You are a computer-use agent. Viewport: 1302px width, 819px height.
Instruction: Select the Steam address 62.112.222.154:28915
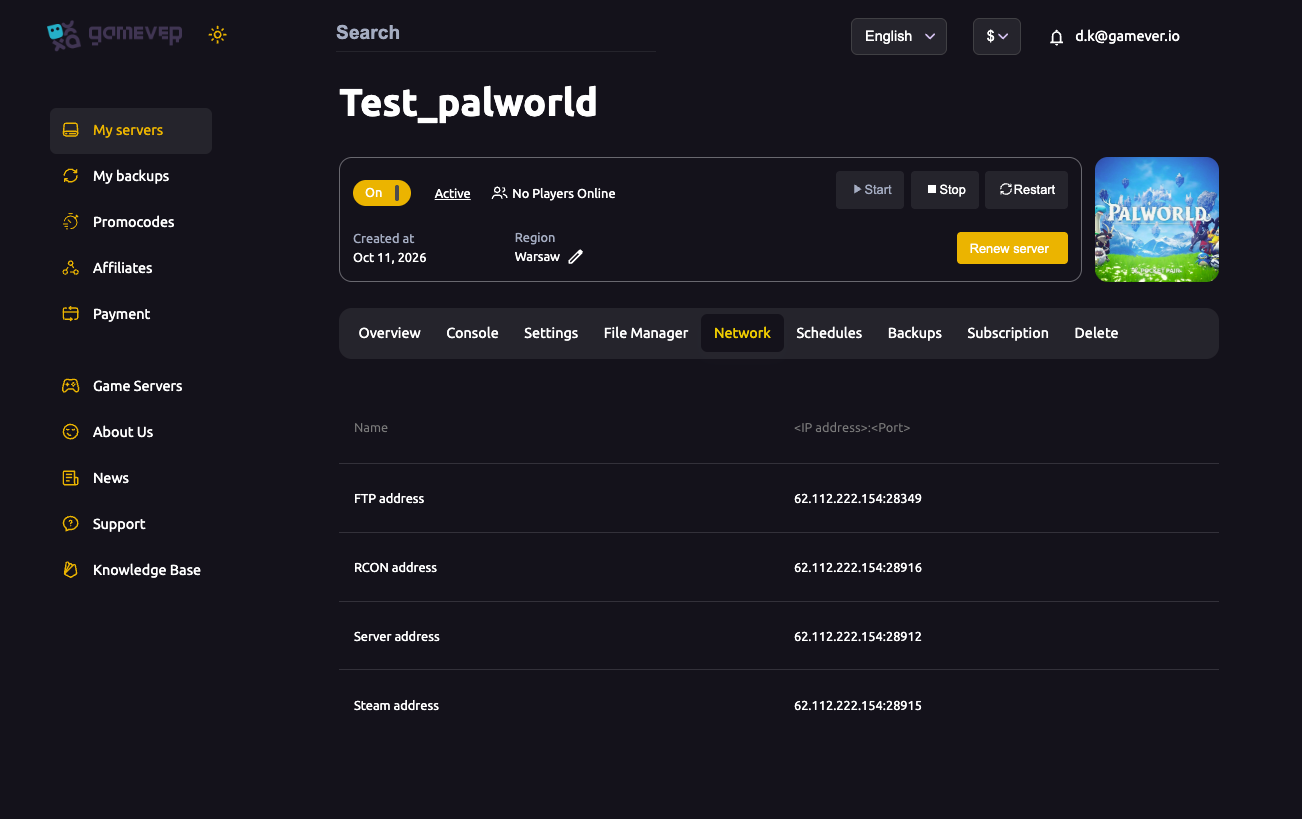858,705
